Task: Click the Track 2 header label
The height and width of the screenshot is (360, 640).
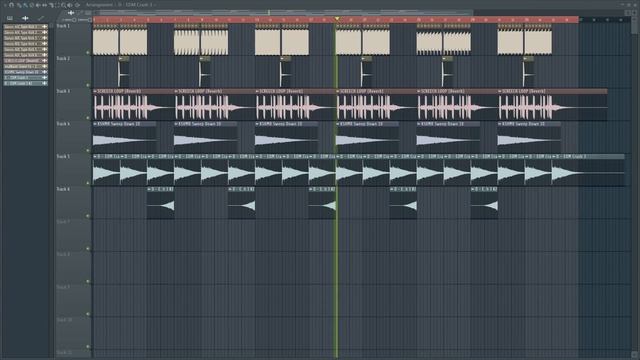Action: (x=63, y=58)
